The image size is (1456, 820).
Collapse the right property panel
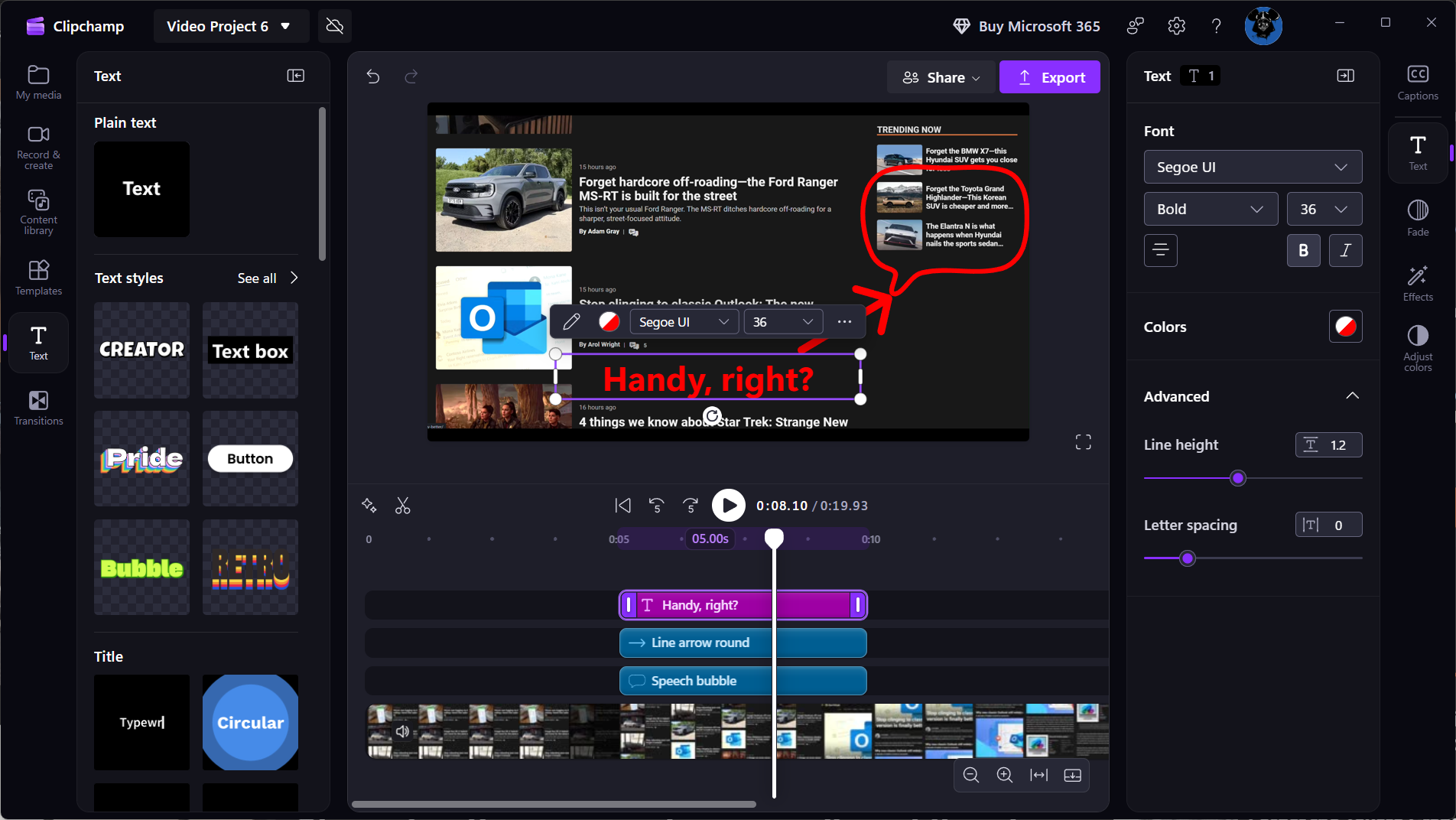click(1346, 76)
